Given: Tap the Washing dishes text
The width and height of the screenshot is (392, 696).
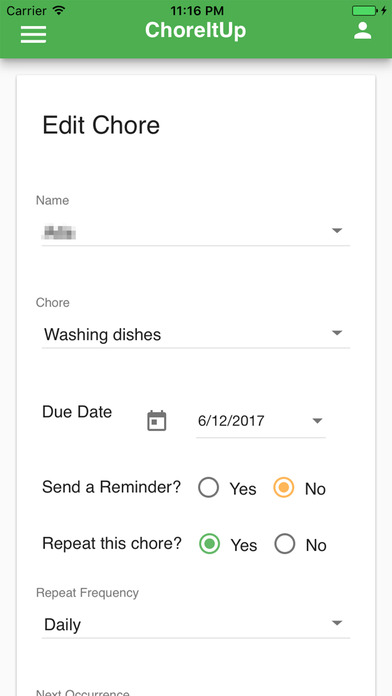Looking at the screenshot, I should pos(103,334).
